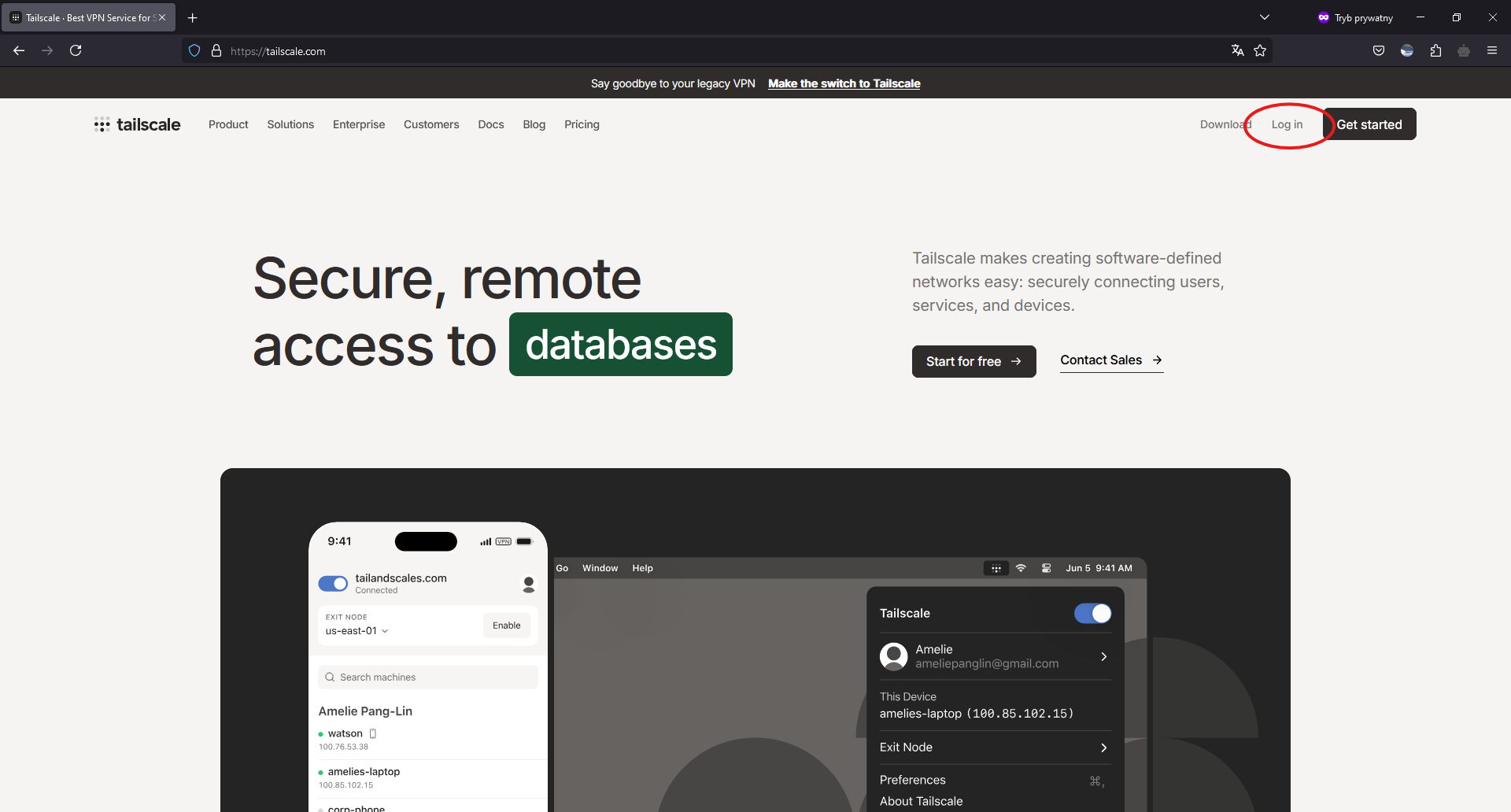The image size is (1511, 812).
Task: Click the private browsing mask icon
Action: pos(1324,17)
